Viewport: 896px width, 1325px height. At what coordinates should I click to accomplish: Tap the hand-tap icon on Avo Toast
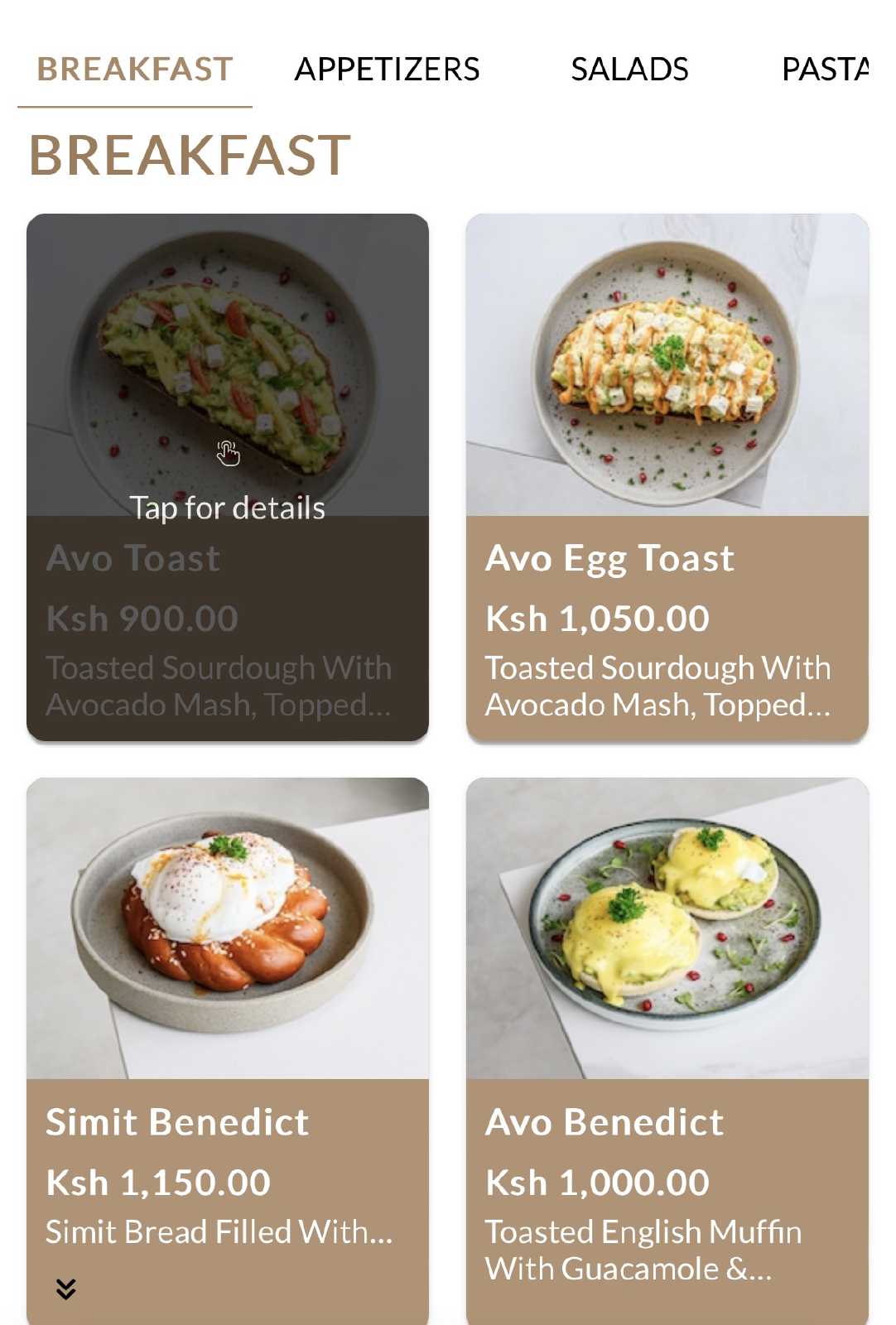[x=228, y=453]
